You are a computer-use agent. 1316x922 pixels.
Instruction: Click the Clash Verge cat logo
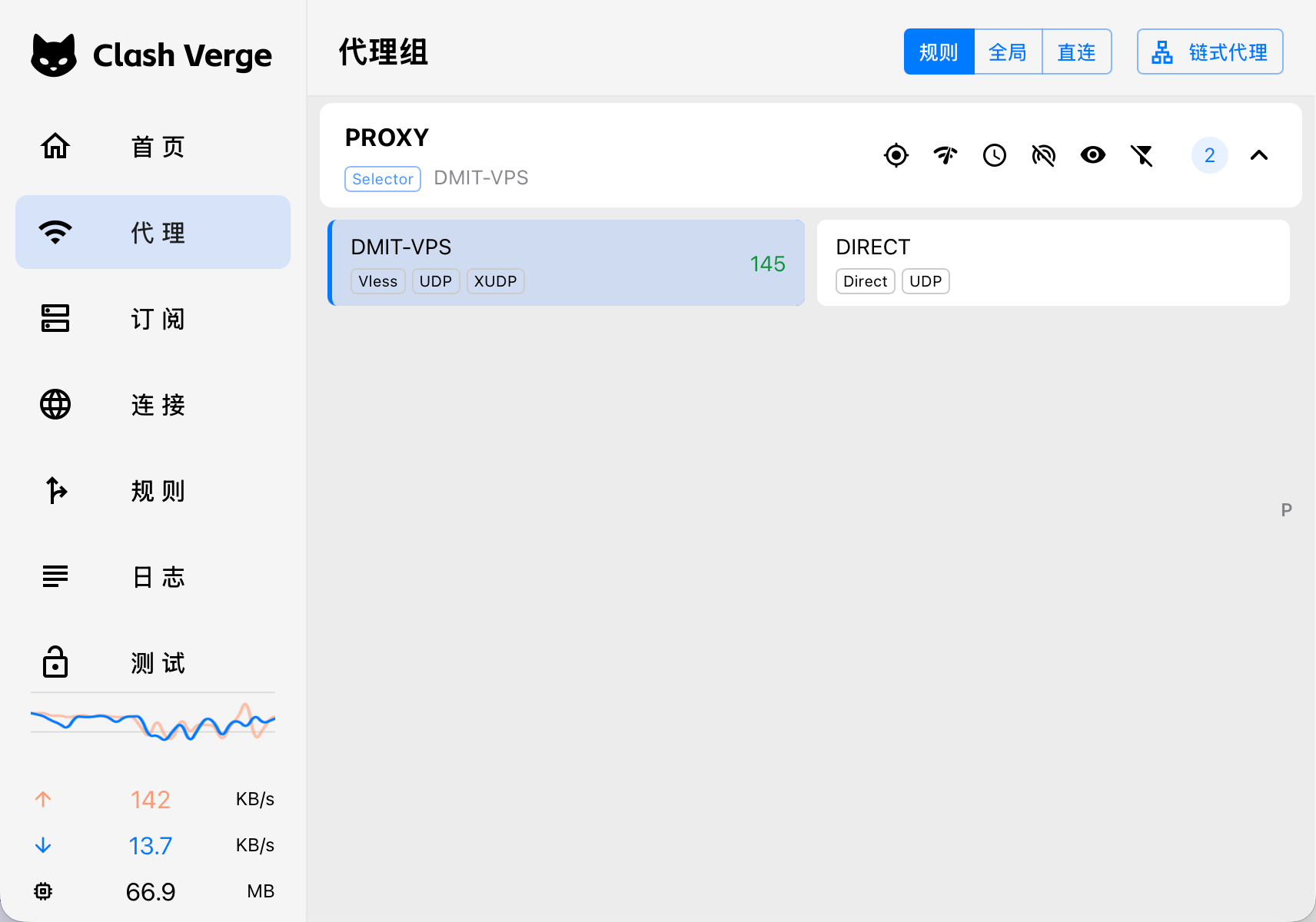54,55
